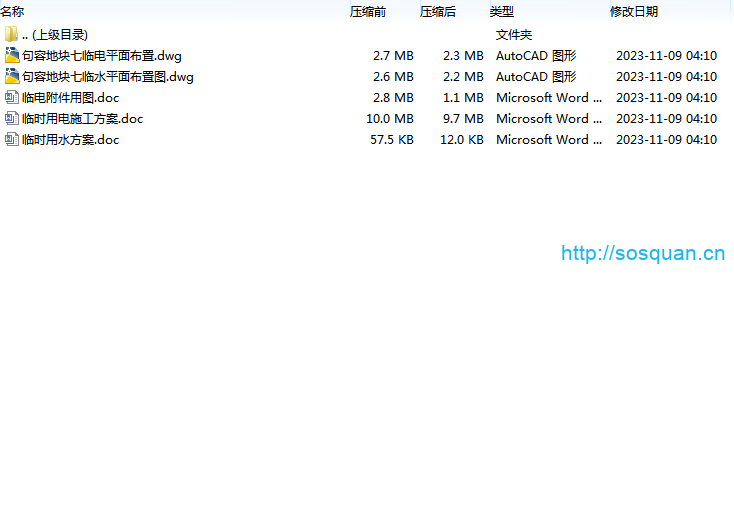Select file name 临电附件用图.doc

click(x=70, y=98)
